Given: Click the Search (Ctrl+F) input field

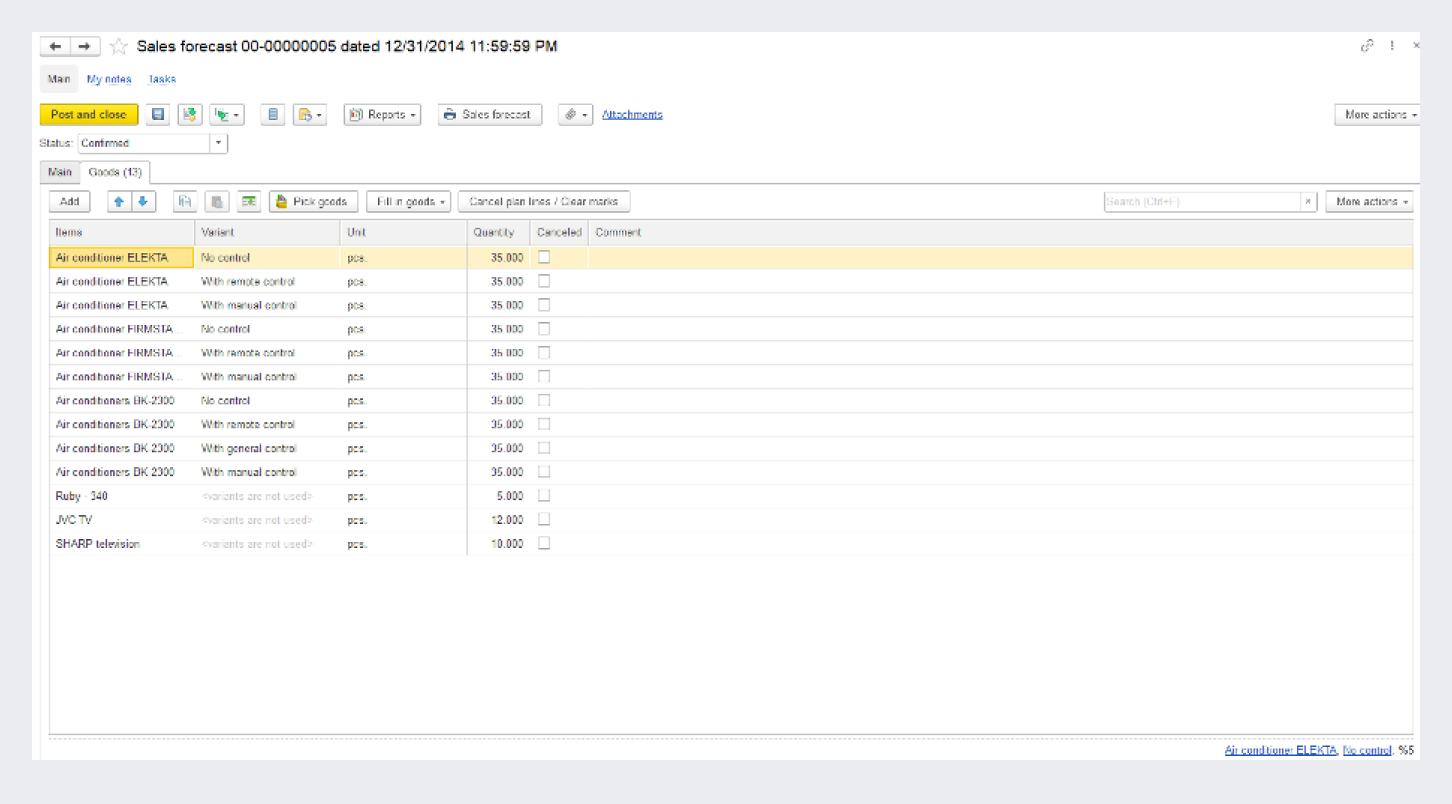Looking at the screenshot, I should click(1201, 202).
